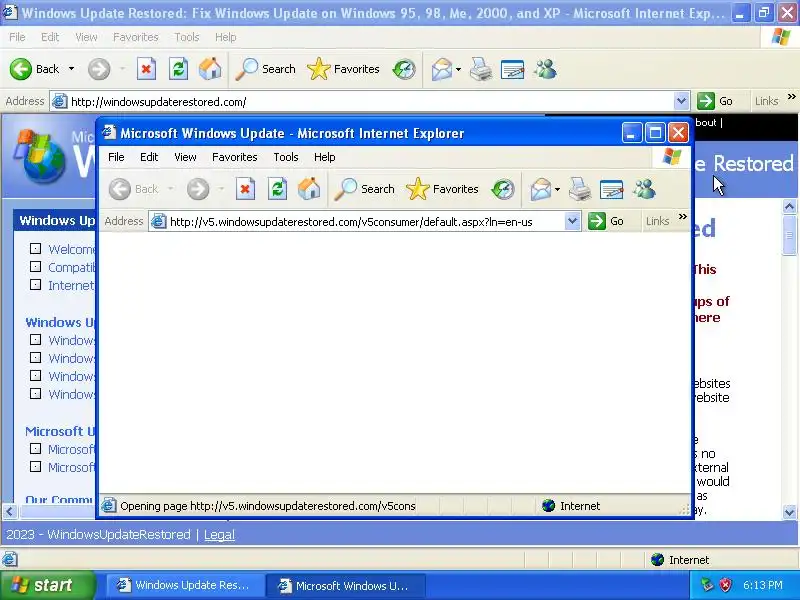The width and height of the screenshot is (800, 600).
Task: Click Stop icon in the front Windows Update window
Action: pyautogui.click(x=245, y=189)
